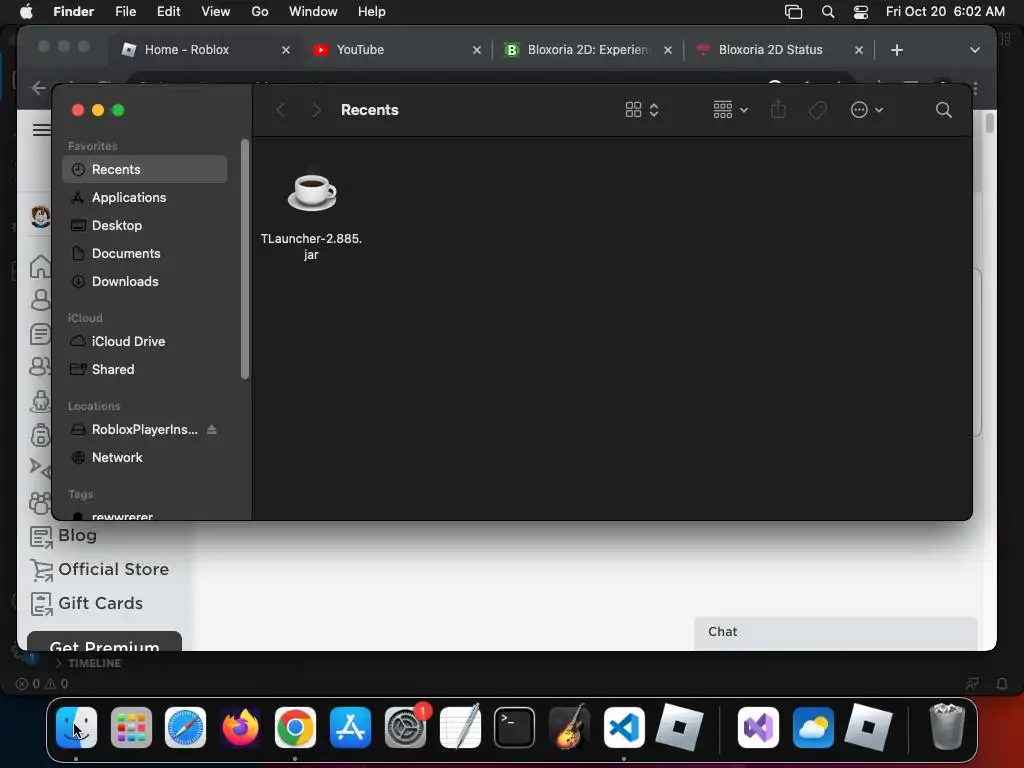Open Recents in Finder sidebar
Viewport: 1024px width, 768px height.
click(144, 169)
